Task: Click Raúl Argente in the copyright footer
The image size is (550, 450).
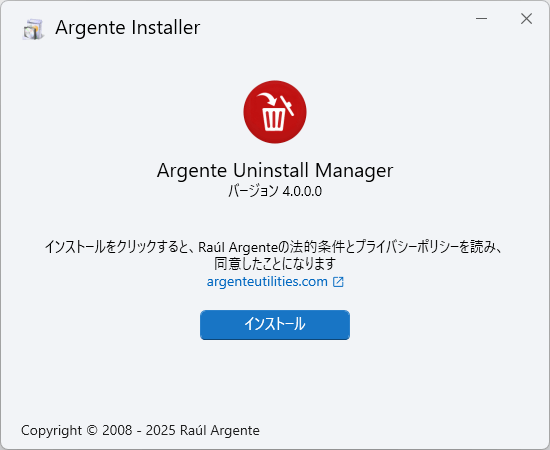Action: 220,430
